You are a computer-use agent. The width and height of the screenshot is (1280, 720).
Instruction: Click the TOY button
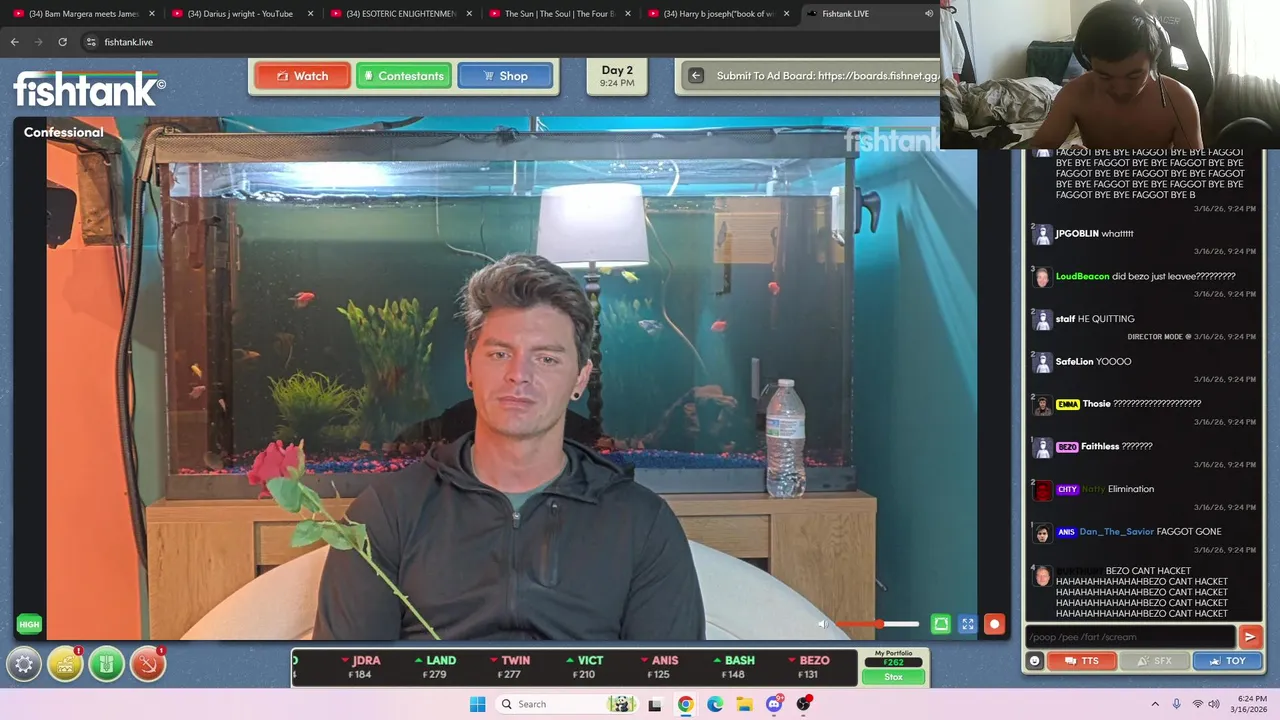(x=1227, y=661)
